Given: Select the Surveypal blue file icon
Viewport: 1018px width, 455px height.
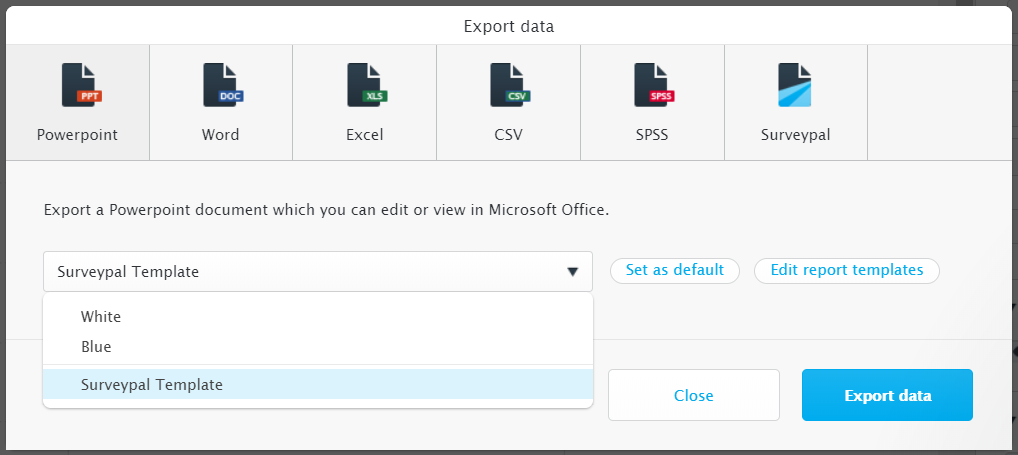Looking at the screenshot, I should [x=795, y=85].
